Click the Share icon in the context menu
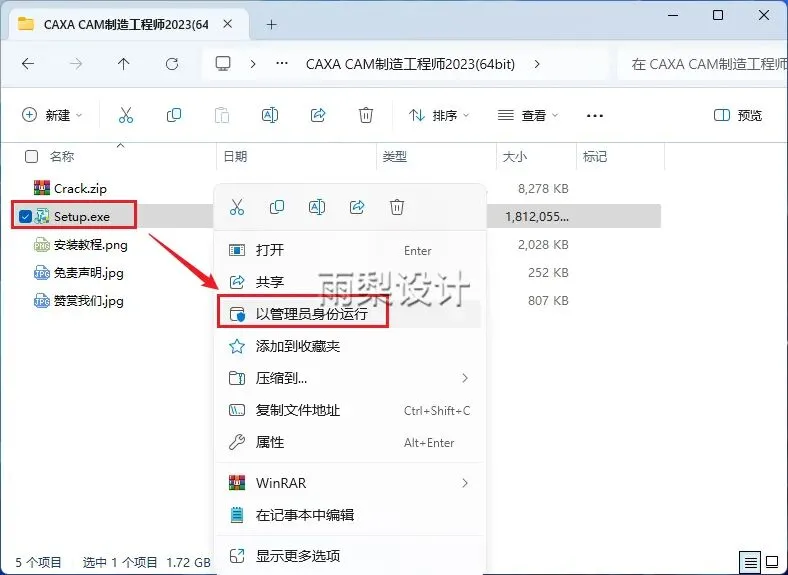This screenshot has width=788, height=575. click(357, 207)
